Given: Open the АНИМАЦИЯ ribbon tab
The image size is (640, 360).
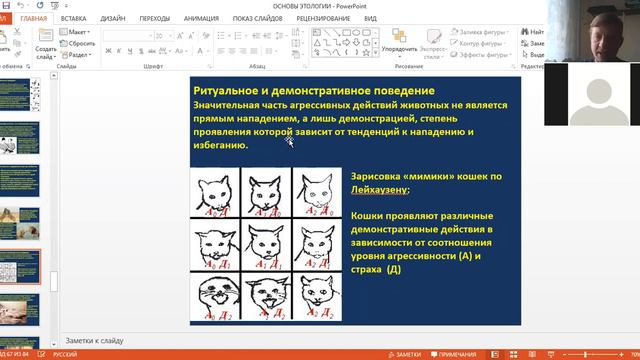Looking at the screenshot, I should pos(201,18).
